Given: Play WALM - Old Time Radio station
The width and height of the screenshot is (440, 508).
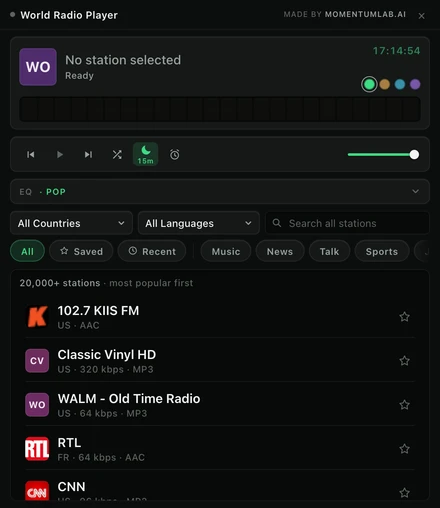Looking at the screenshot, I should 220,405.
